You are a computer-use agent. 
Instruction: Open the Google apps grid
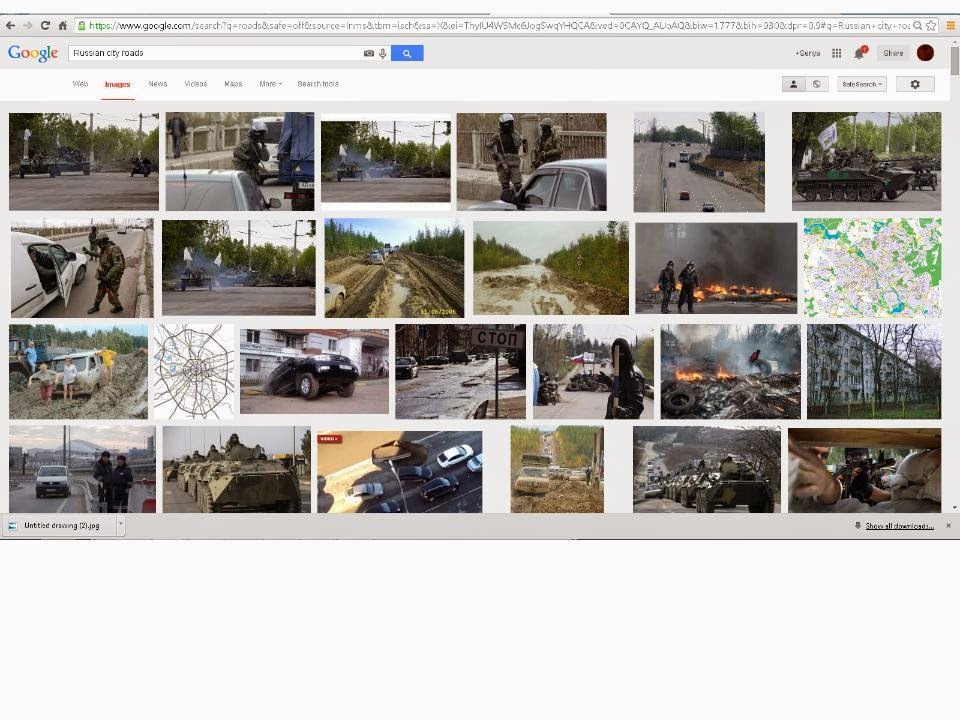pos(836,53)
